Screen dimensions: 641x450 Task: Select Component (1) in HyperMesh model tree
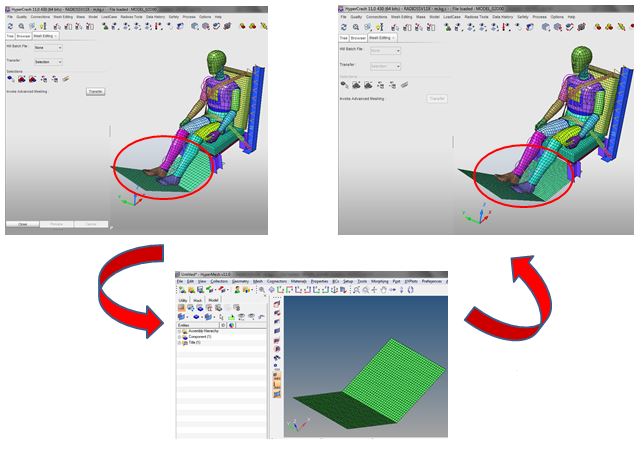[198, 338]
